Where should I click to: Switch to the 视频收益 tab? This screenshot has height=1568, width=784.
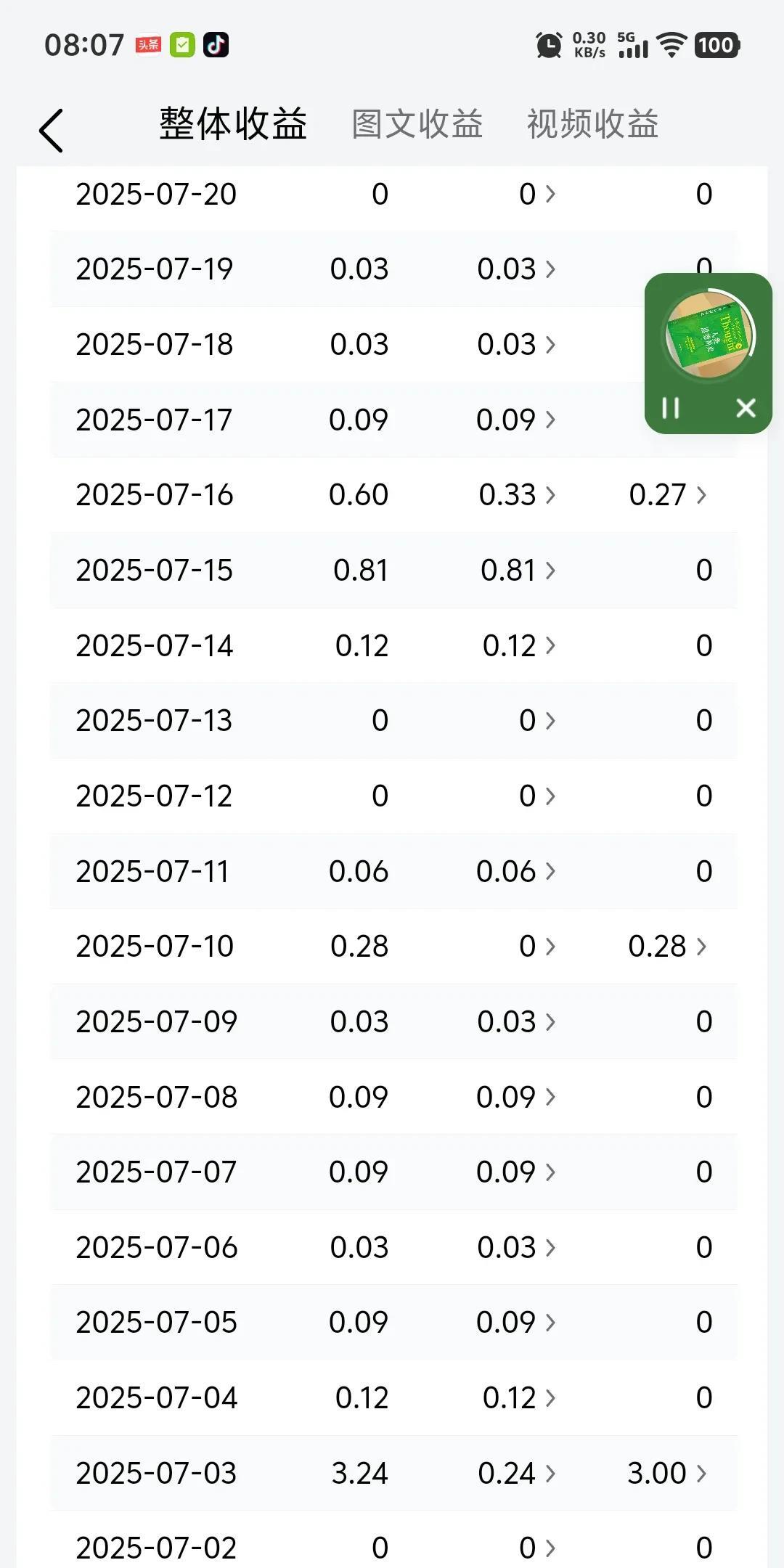592,124
